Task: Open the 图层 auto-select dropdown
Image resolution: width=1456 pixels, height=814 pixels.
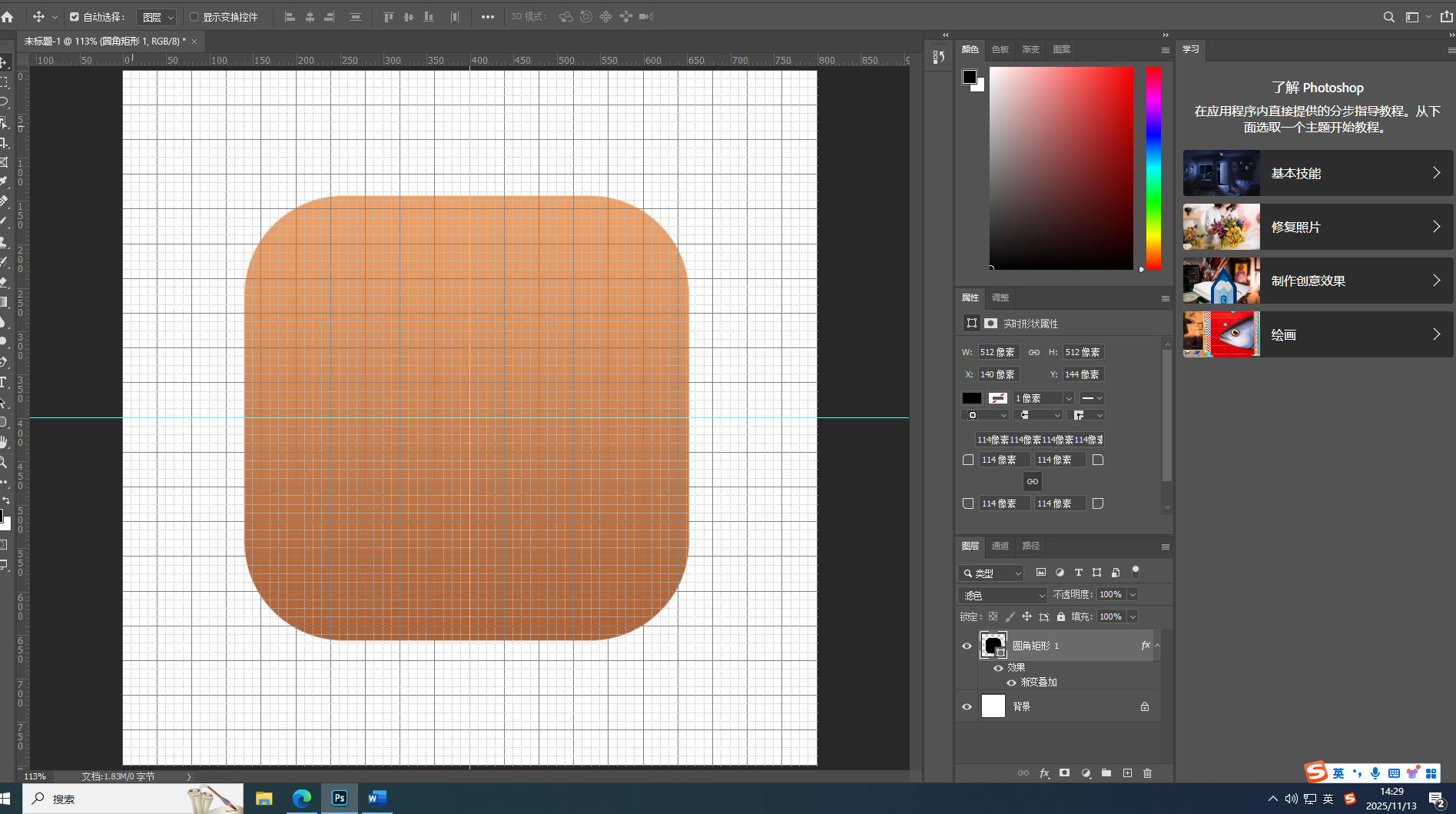Action: coord(158,17)
